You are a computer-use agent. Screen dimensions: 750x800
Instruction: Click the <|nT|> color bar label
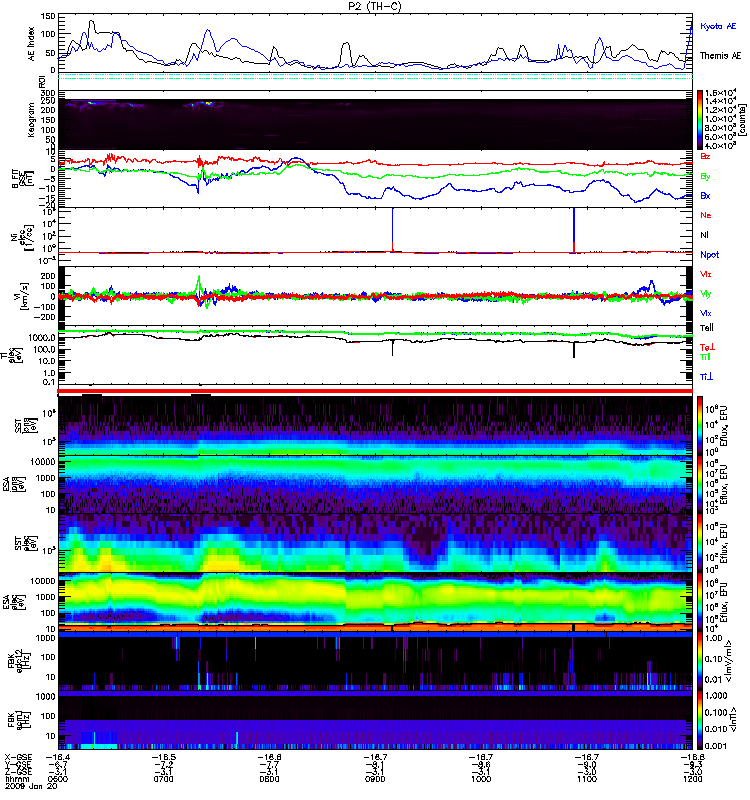[735, 720]
